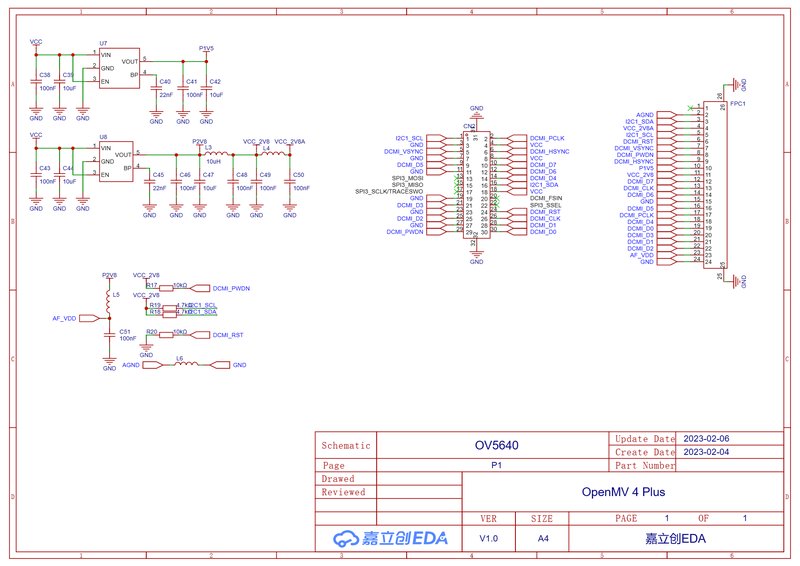Select capacitor C50 100nF
The image size is (800, 566).
[x=290, y=181]
